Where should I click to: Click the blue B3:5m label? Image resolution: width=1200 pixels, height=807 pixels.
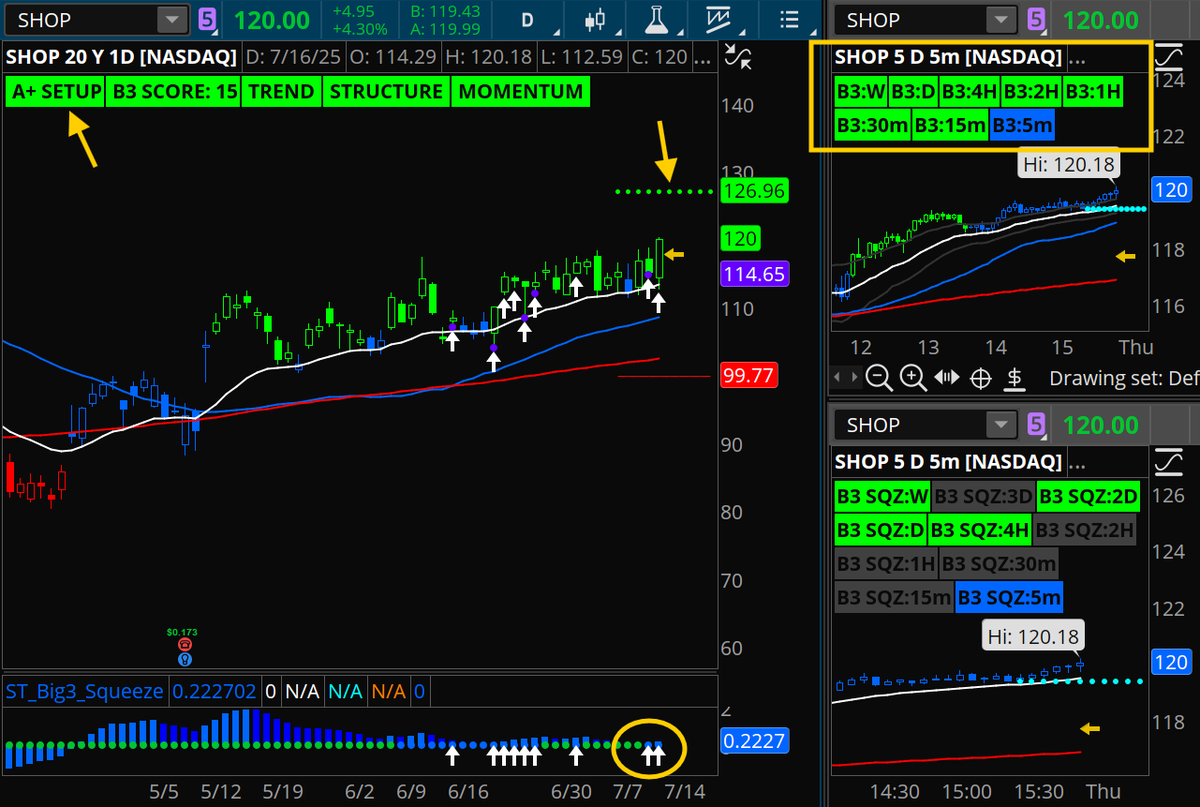coord(1021,125)
